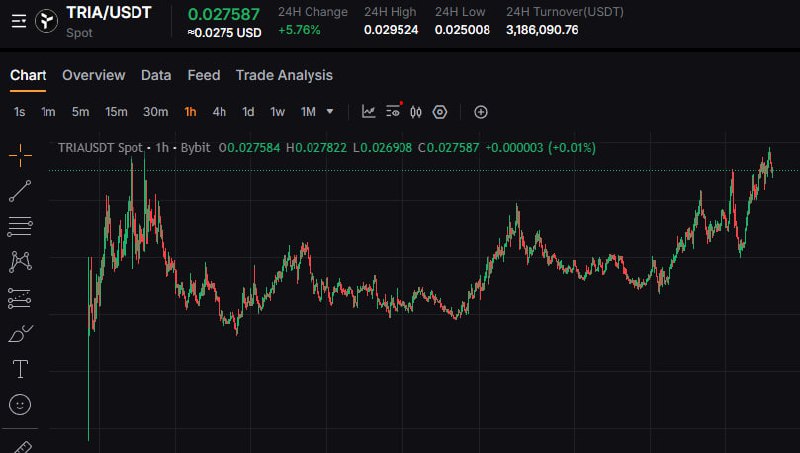Select the 30m timeframe
The image size is (800, 453).
click(x=155, y=112)
